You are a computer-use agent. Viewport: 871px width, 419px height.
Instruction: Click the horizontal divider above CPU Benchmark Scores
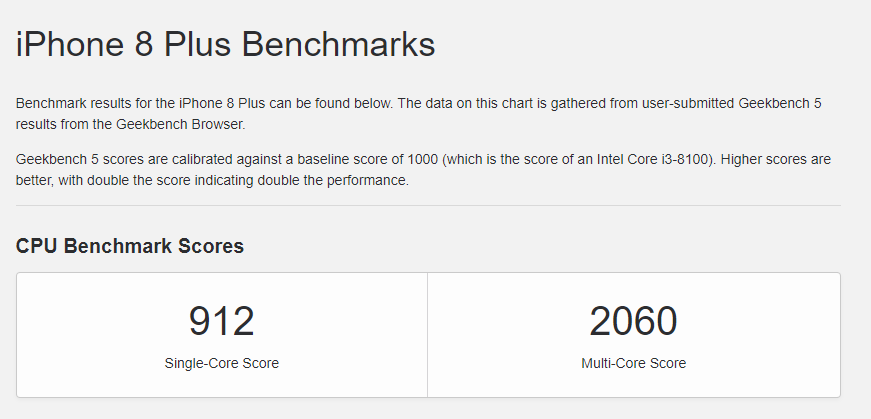tap(428, 206)
